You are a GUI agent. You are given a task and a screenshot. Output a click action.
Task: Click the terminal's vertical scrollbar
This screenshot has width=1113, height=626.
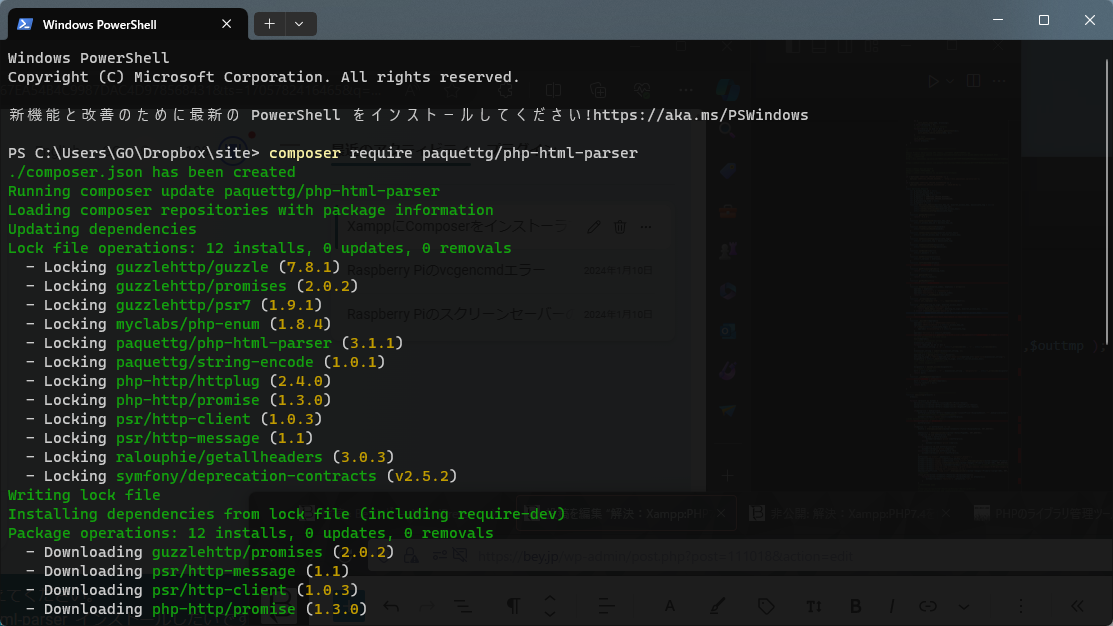click(1107, 201)
